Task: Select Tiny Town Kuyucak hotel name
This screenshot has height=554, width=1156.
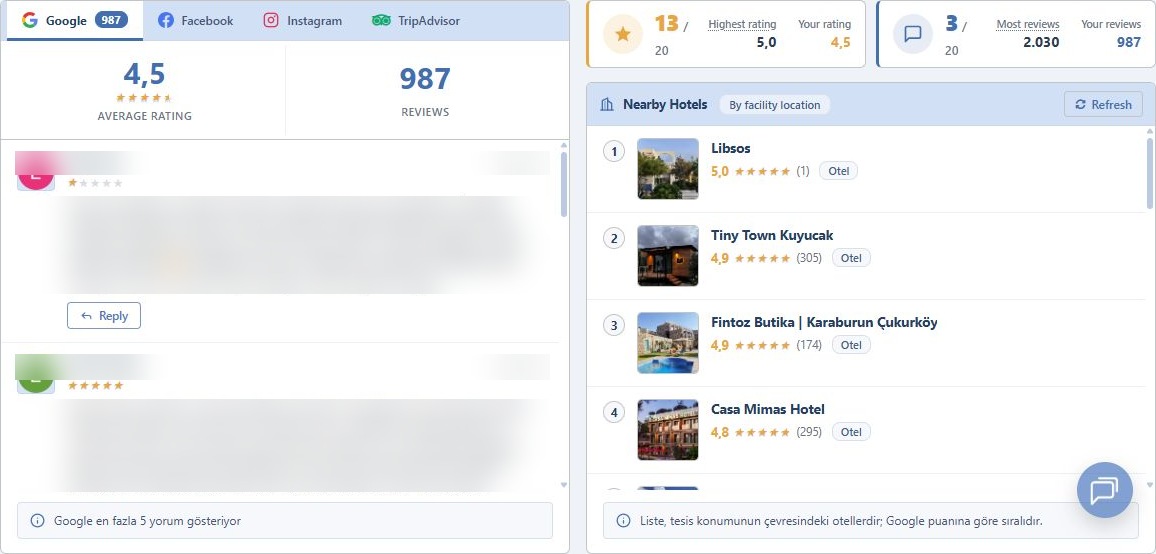Action: pos(772,235)
